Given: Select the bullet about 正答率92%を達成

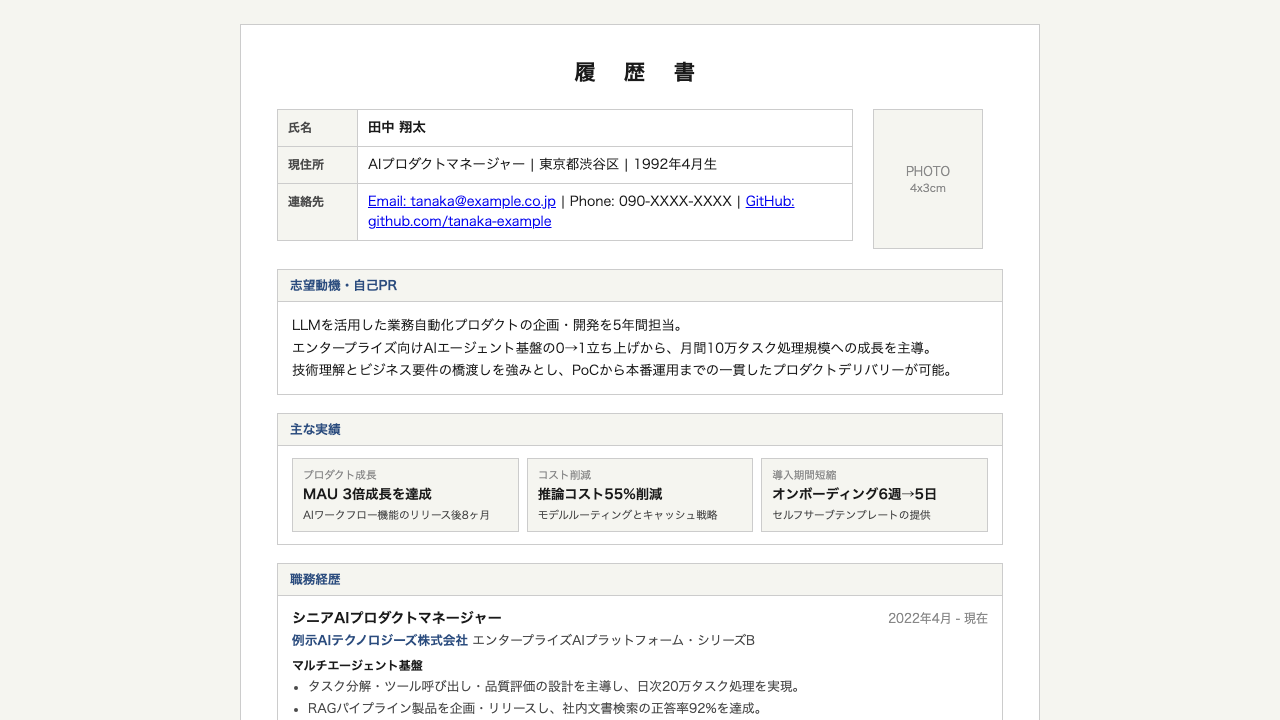Looking at the screenshot, I should 536,708.
